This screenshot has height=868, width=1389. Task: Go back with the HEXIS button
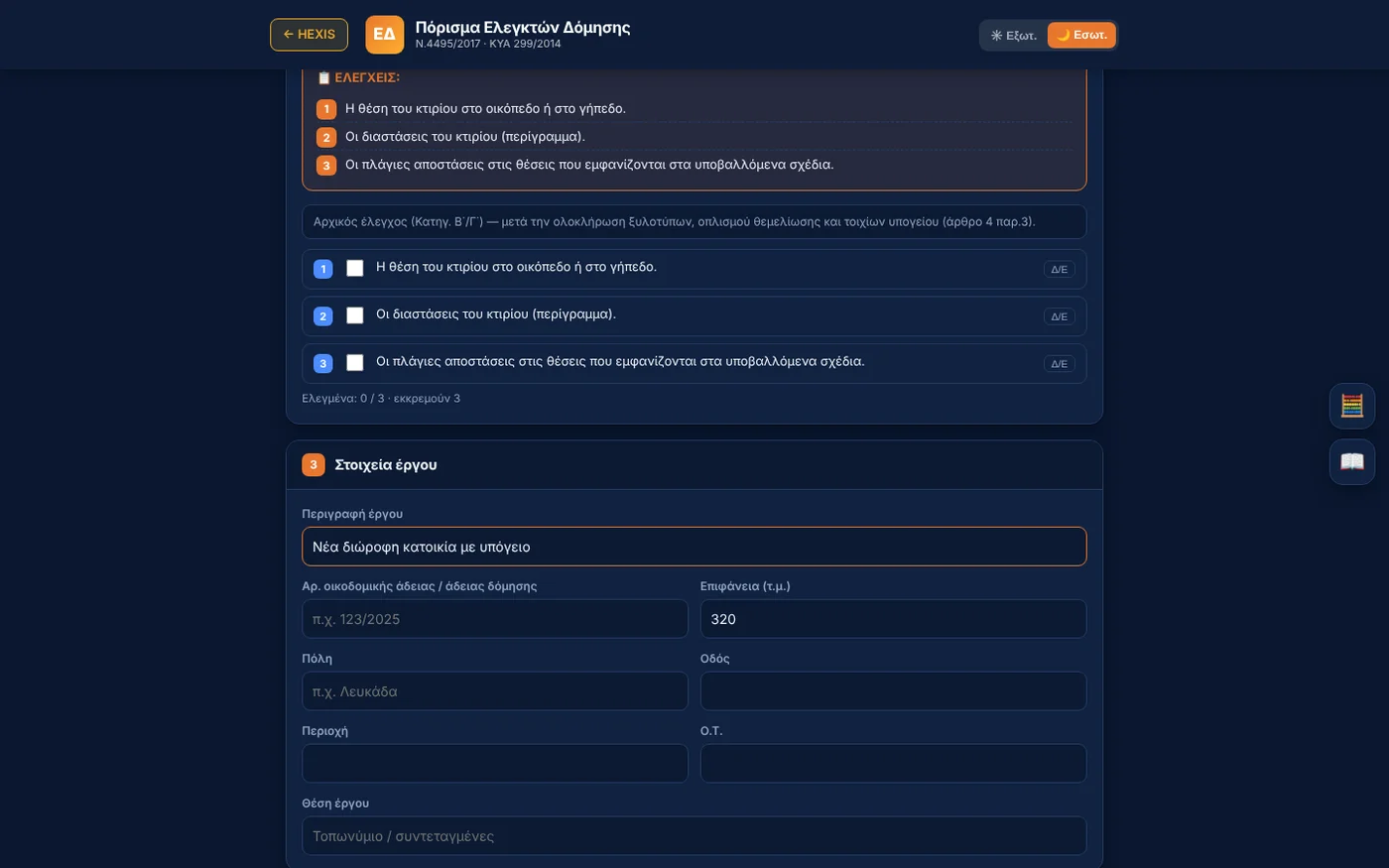click(309, 35)
